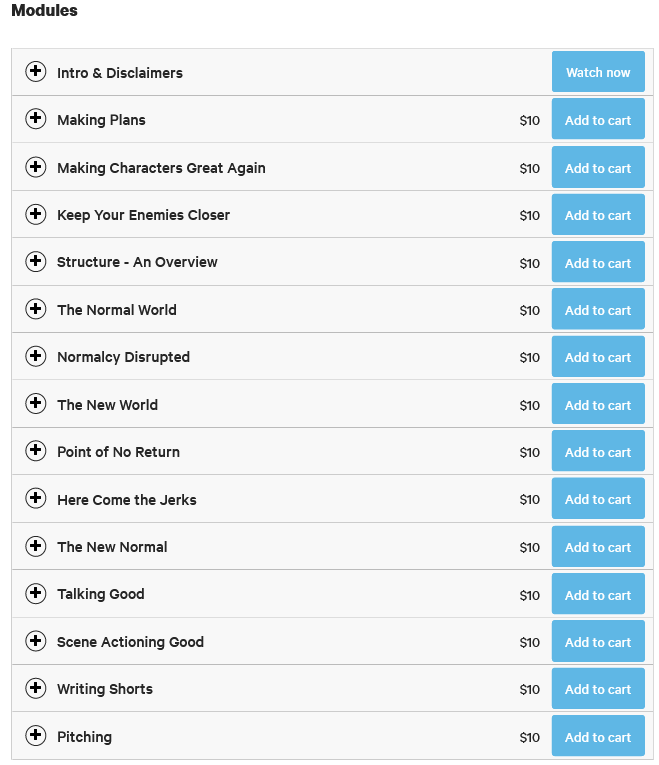Click plus icon next to The Normal World
Viewport: 659px width, 765px height.
coord(36,309)
